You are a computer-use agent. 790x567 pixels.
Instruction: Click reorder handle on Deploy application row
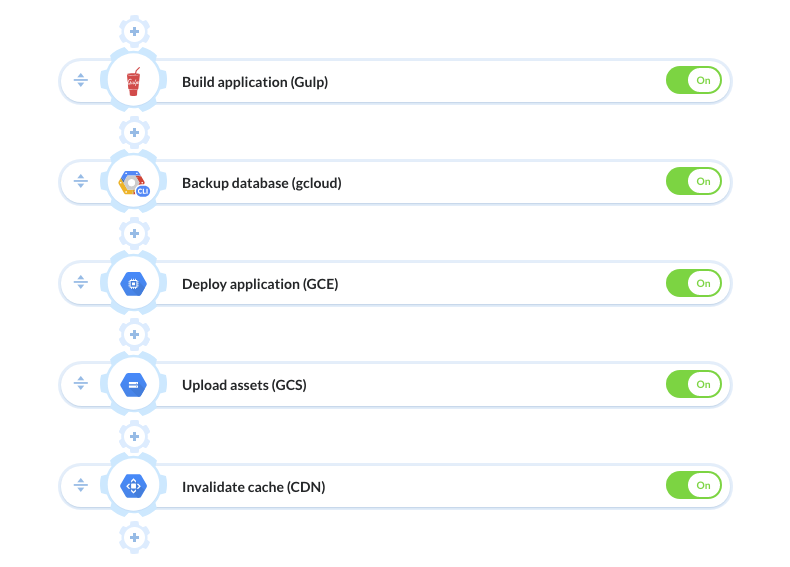pyautogui.click(x=81, y=282)
